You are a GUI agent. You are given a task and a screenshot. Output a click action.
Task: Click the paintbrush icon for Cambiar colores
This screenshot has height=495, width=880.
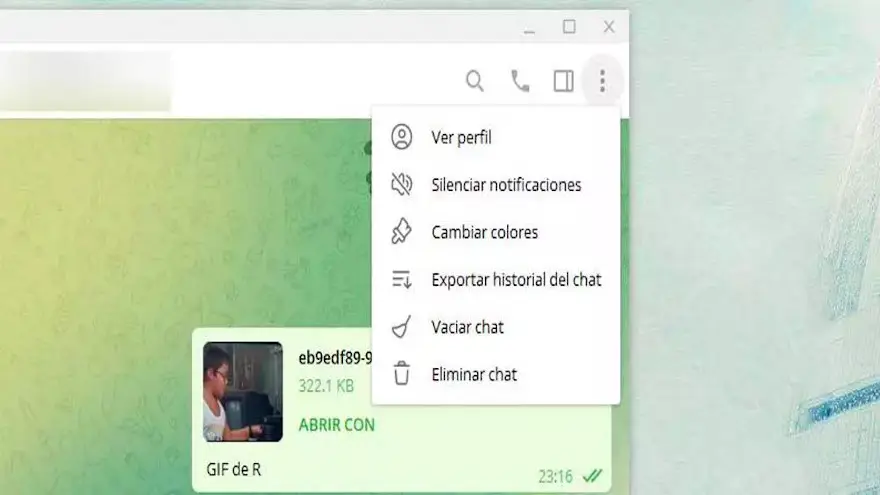[402, 232]
